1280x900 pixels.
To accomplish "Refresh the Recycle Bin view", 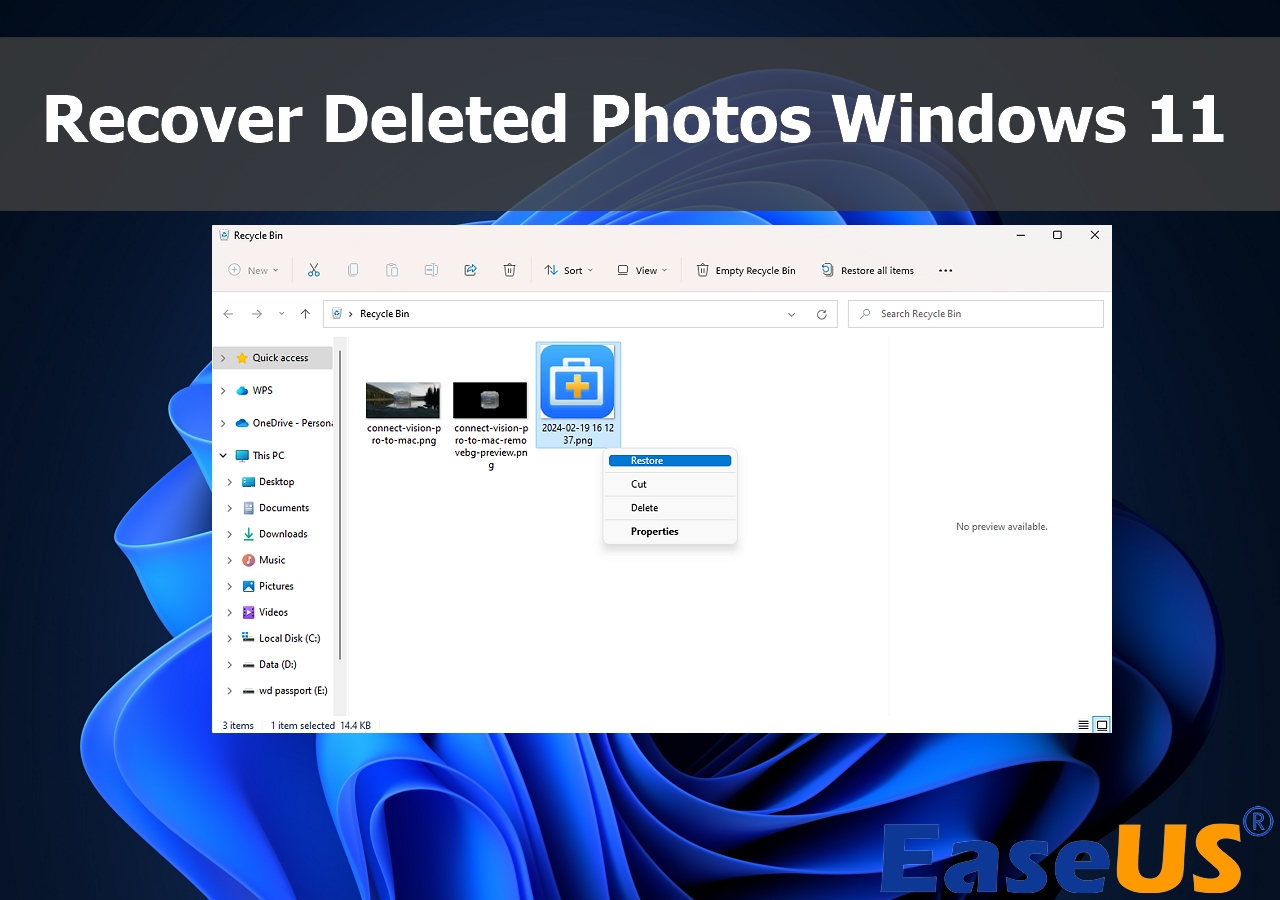I will pyautogui.click(x=822, y=314).
